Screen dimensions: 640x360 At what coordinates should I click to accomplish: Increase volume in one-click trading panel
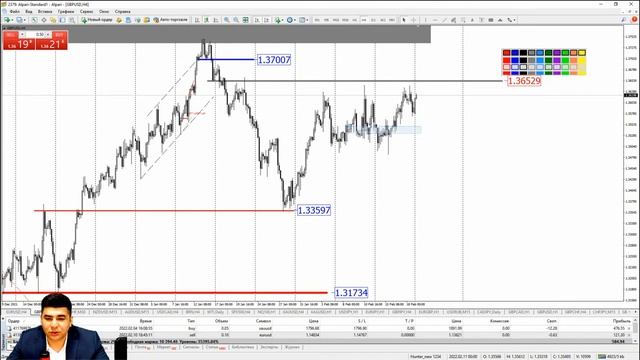click(x=48, y=35)
